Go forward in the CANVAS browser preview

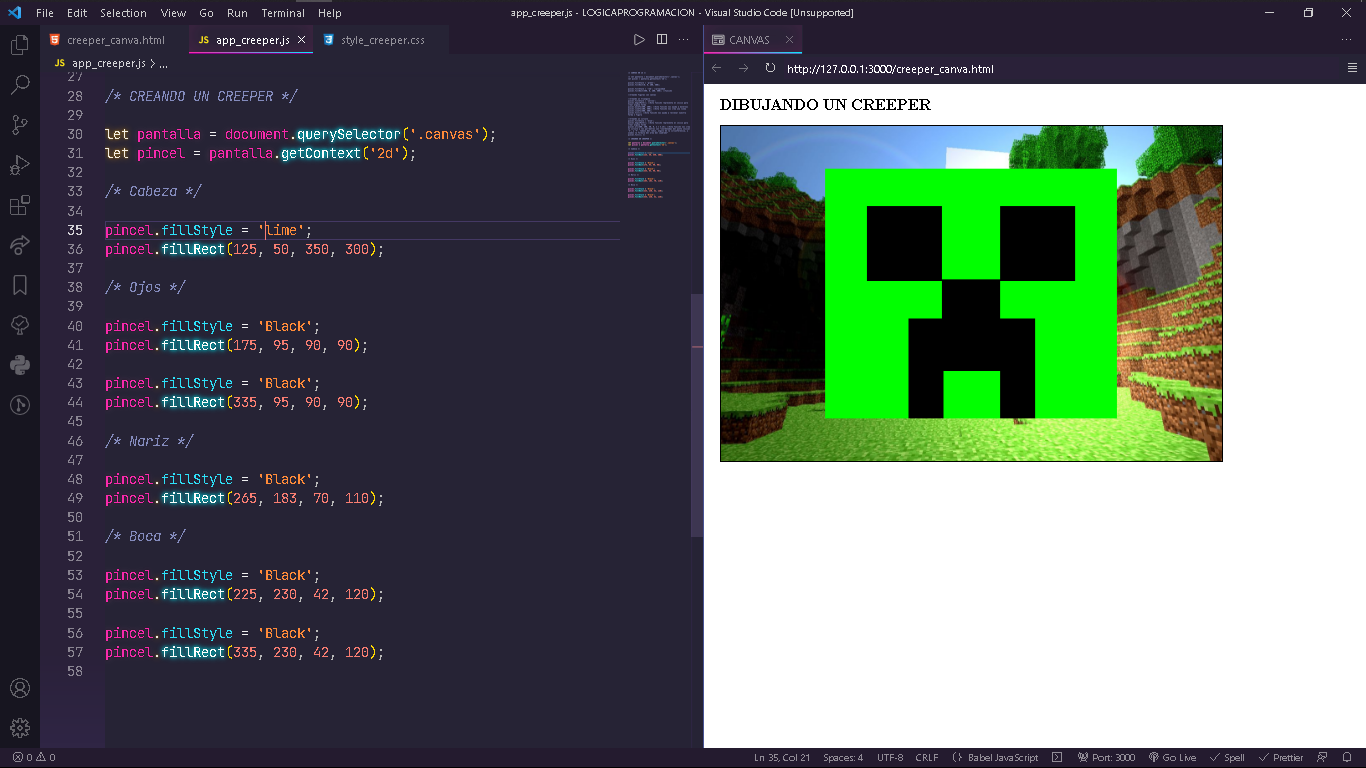click(x=743, y=68)
